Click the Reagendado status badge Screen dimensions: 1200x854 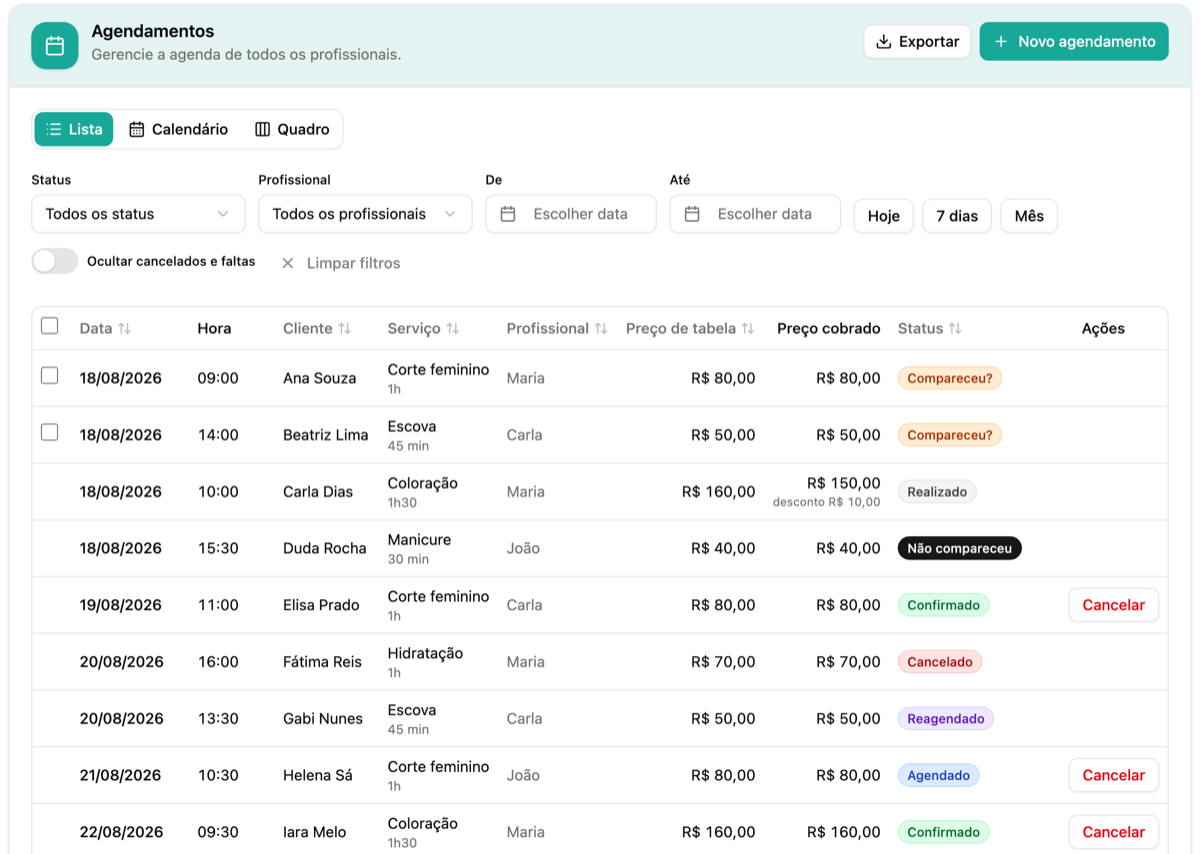coord(945,718)
